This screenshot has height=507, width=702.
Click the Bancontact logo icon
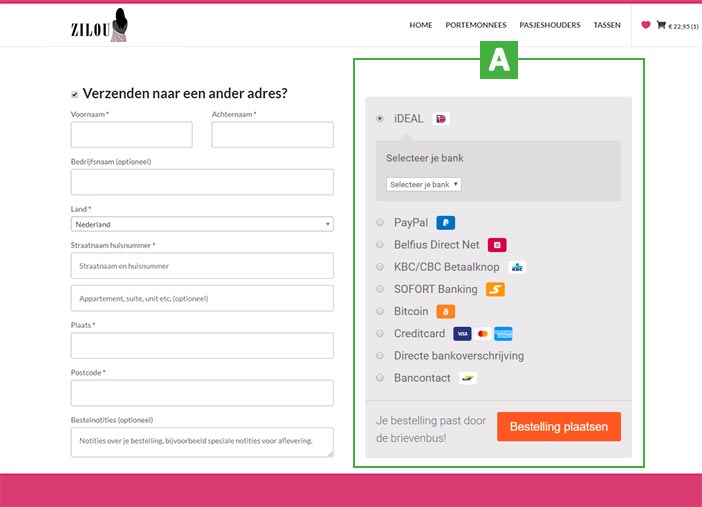coord(468,378)
